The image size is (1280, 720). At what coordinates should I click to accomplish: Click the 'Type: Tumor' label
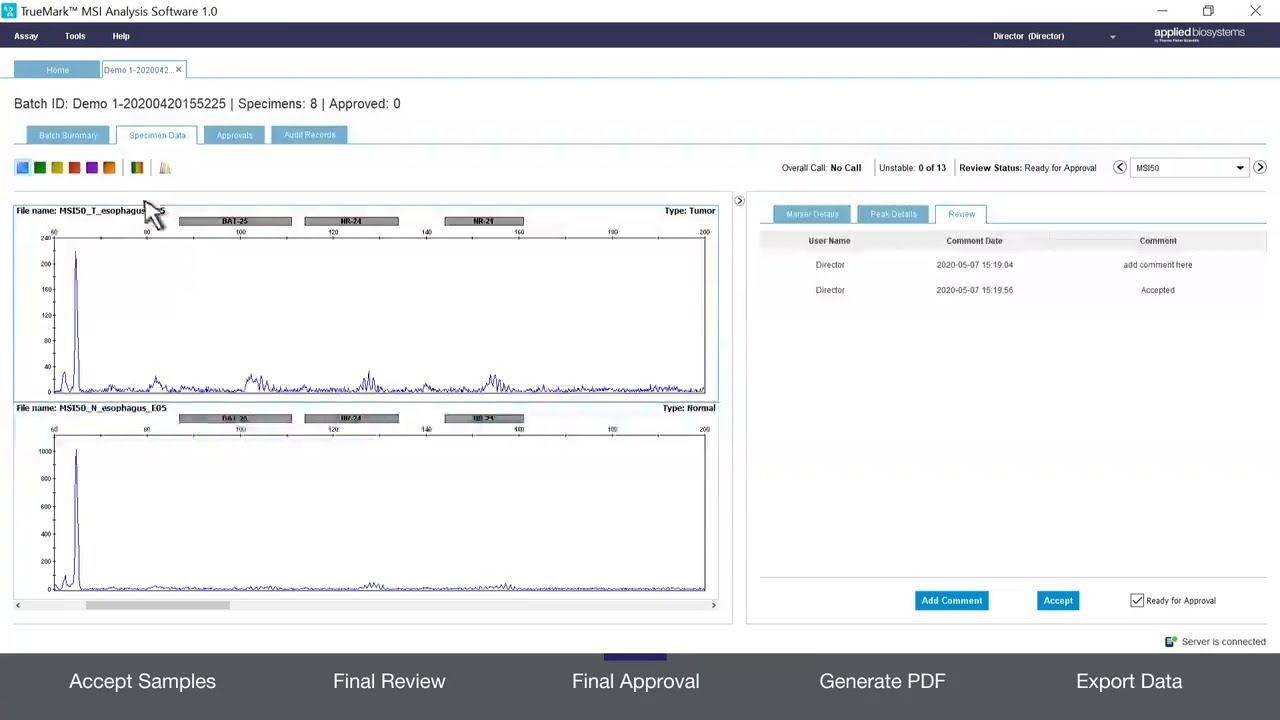690,211
